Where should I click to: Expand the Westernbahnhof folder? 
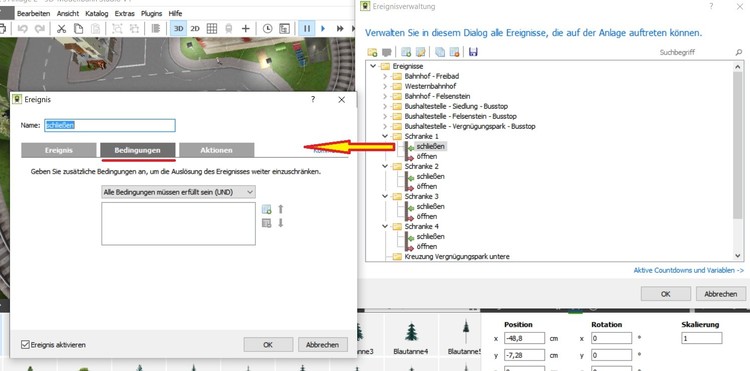pyautogui.click(x=385, y=86)
